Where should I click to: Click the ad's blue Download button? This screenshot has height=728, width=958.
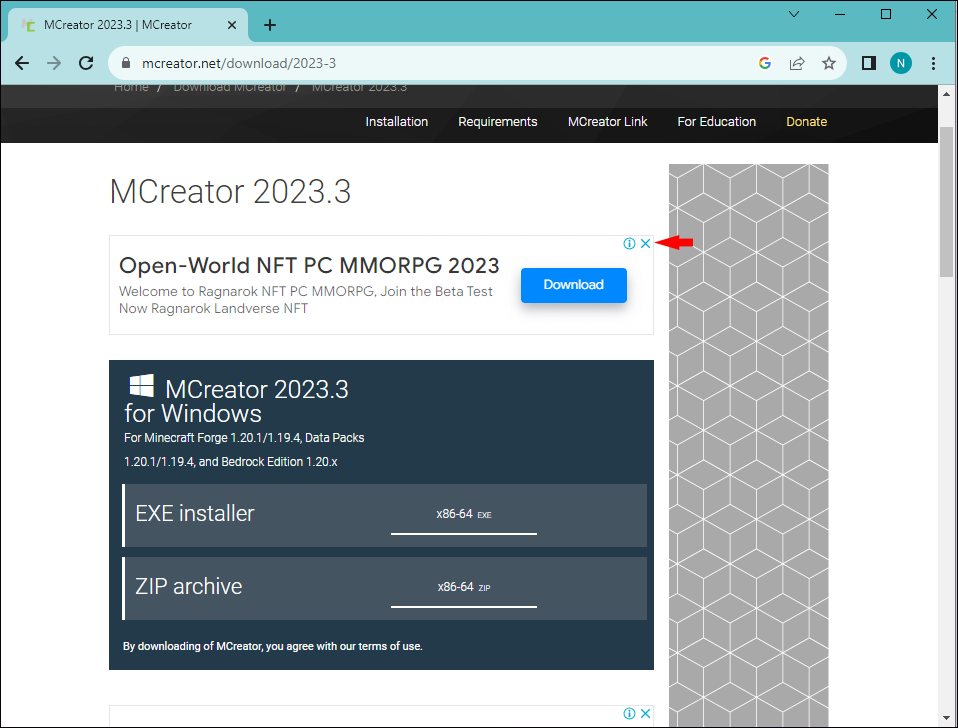point(574,285)
